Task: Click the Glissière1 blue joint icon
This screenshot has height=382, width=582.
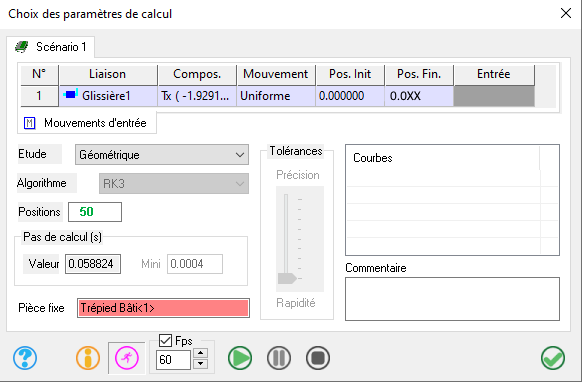Action: [70, 95]
